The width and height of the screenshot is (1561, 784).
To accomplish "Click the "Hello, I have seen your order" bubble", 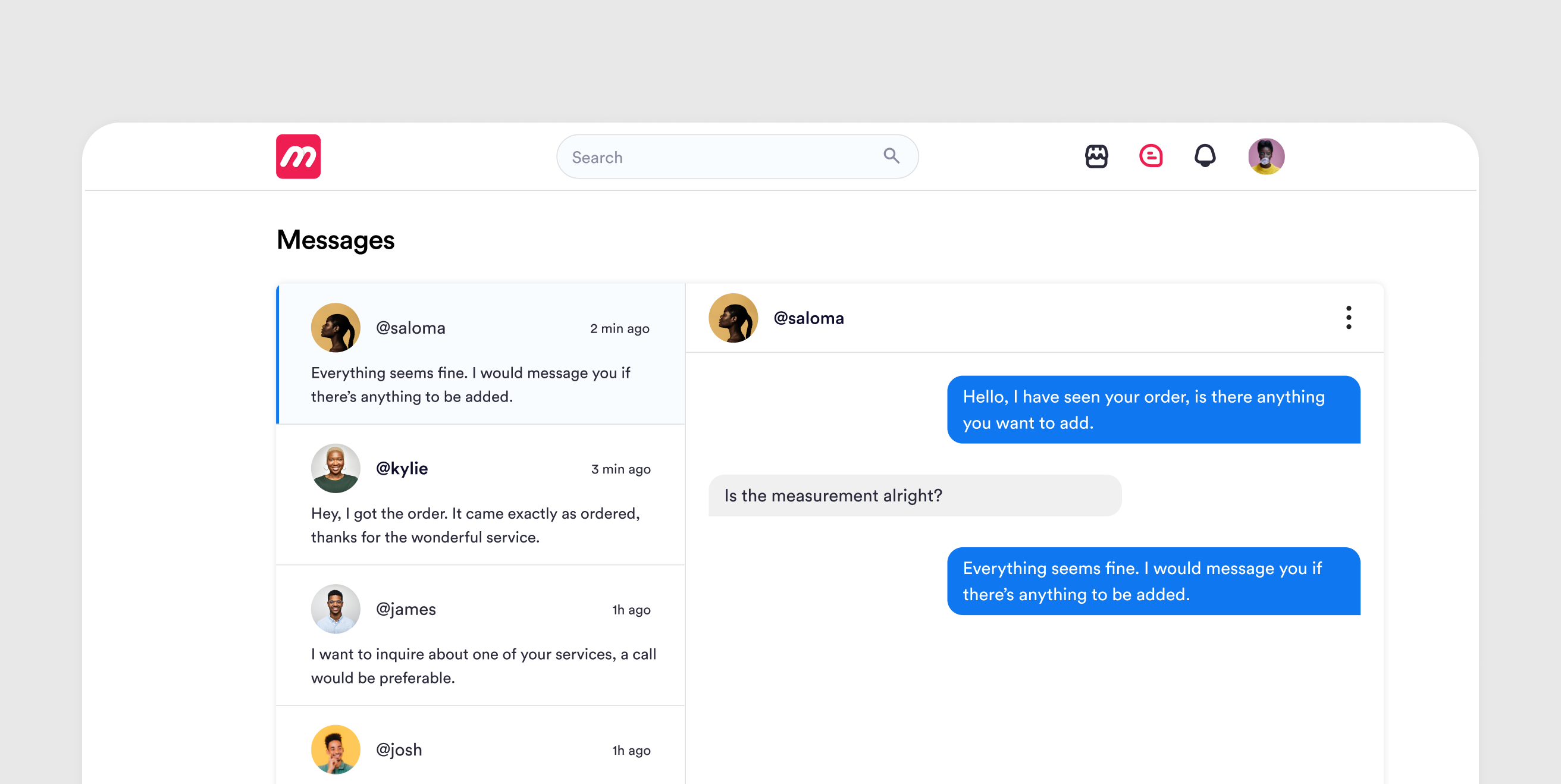I will pyautogui.click(x=1153, y=410).
